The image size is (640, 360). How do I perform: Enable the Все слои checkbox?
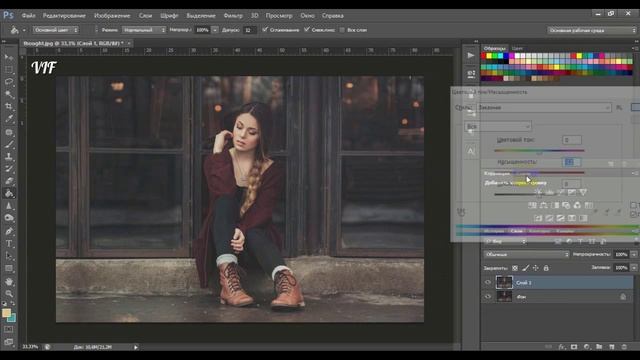[342, 30]
